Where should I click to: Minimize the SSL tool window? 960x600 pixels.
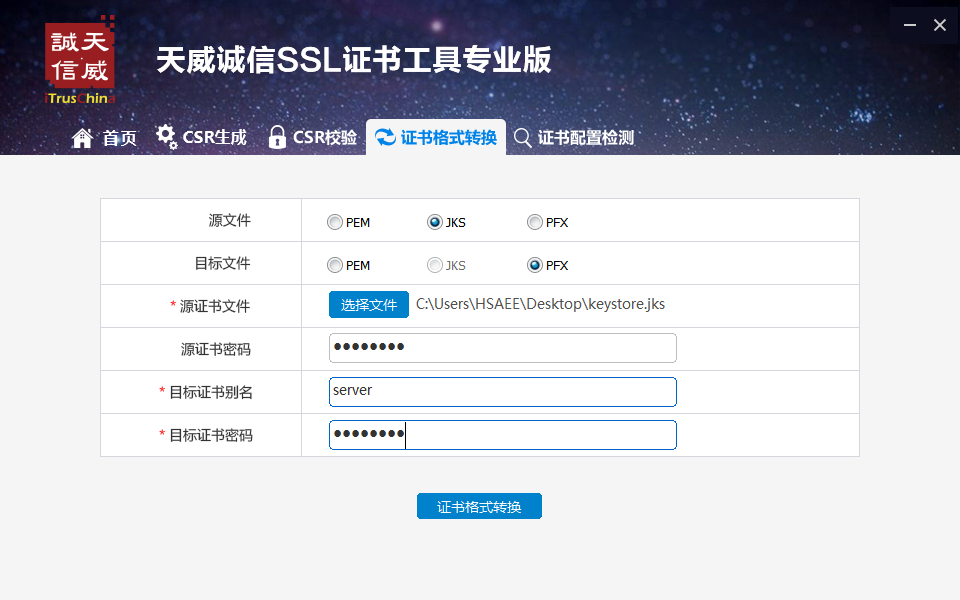910,25
